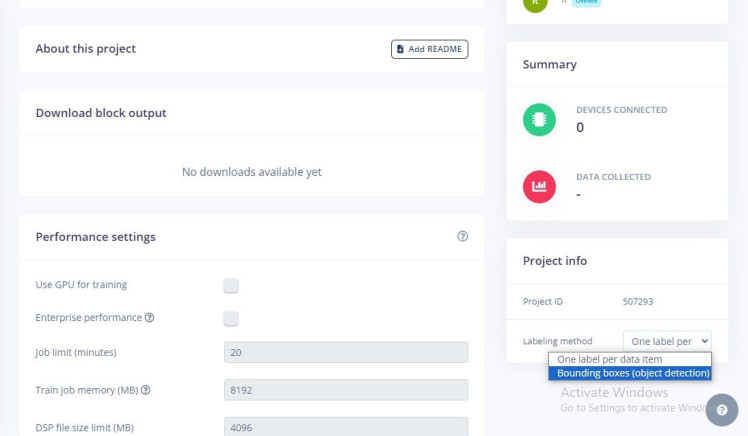748x436 pixels.
Task: Click the green Devices Connected chip icon
Action: coord(539,119)
